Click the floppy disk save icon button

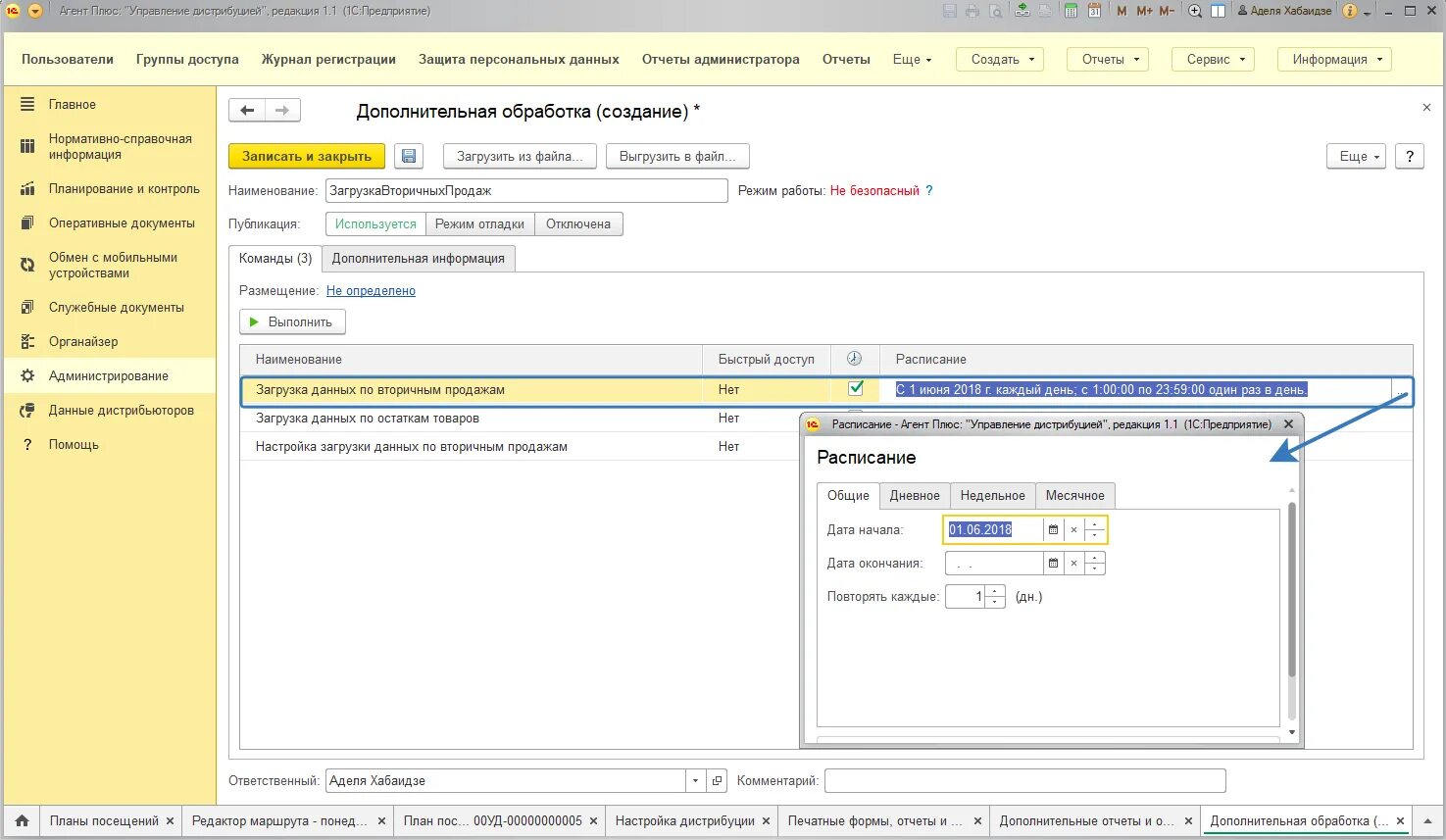coord(409,156)
